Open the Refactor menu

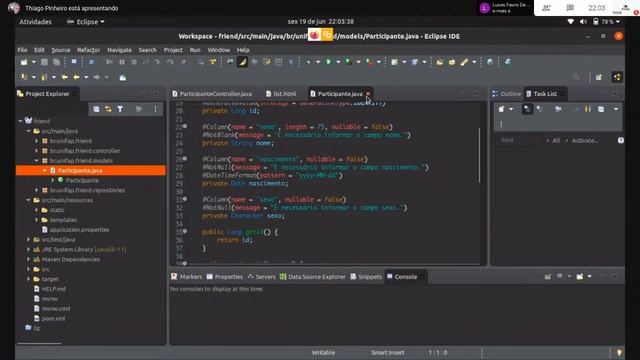(89, 50)
